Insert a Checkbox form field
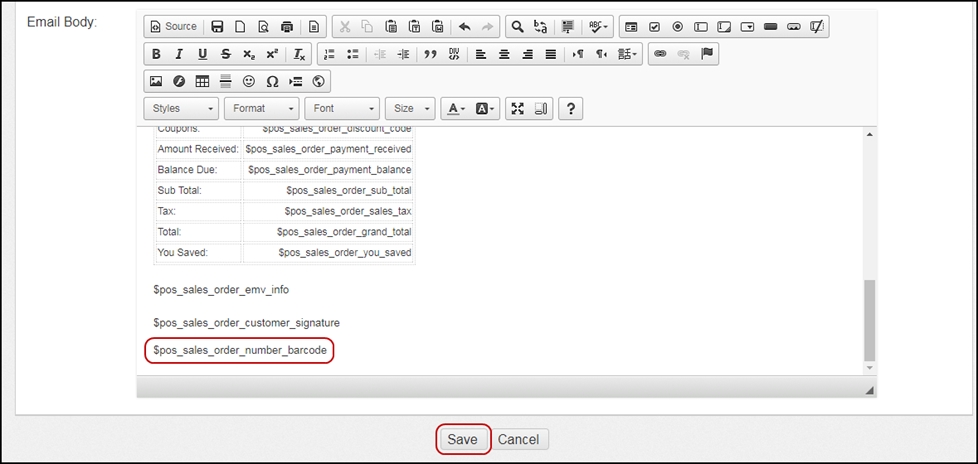This screenshot has width=978, height=464. [654, 27]
